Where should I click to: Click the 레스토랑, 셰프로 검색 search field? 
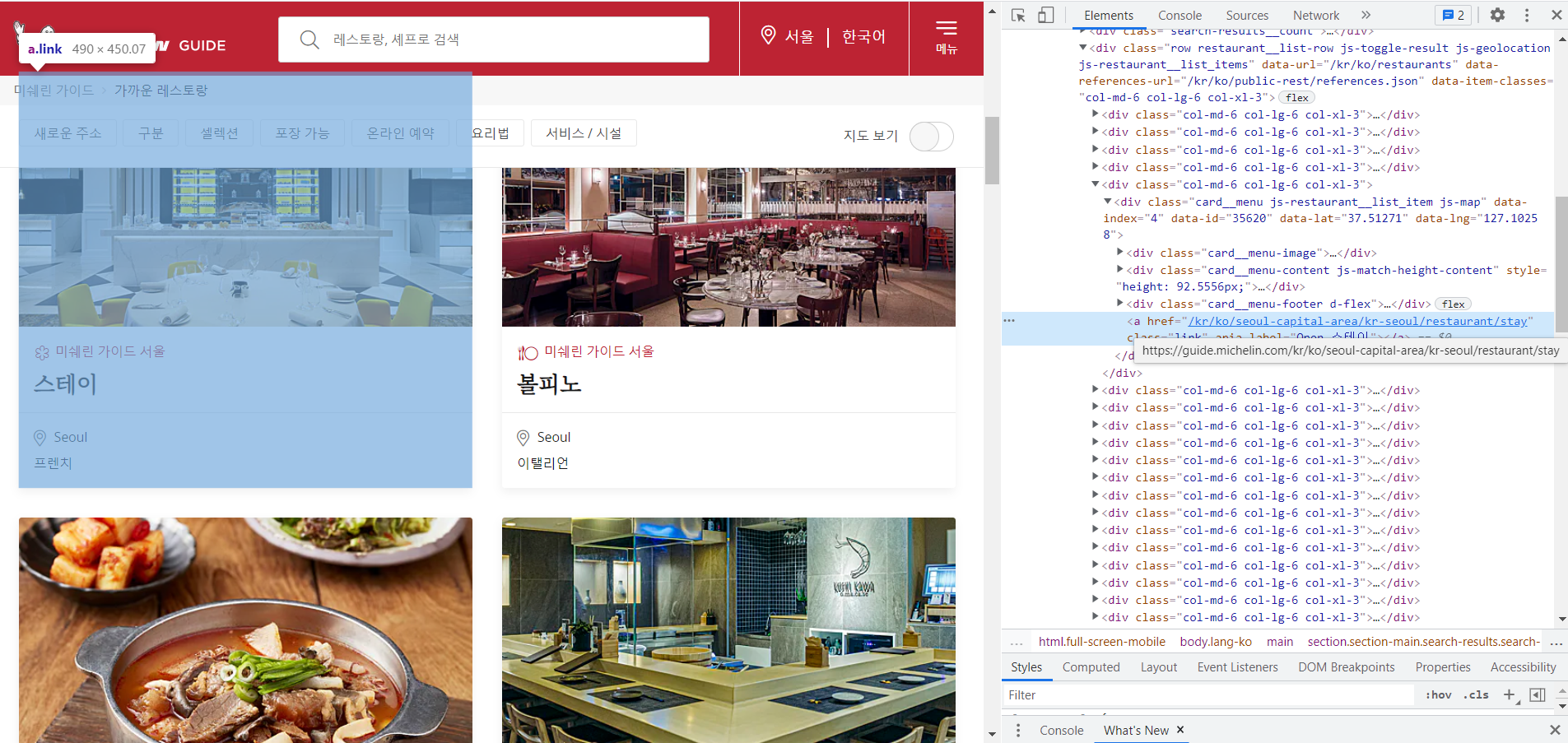494,39
